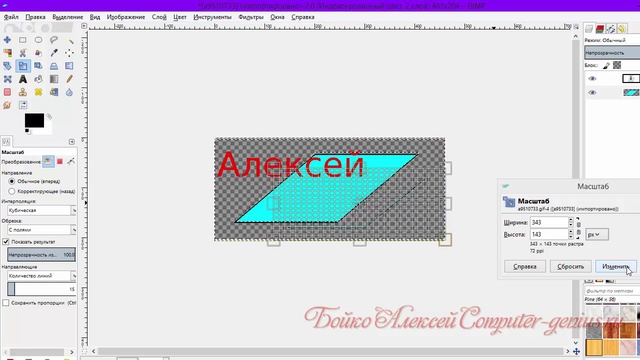Select the Bucket Fill tool
Viewport: 640px width, 360px height.
pos(38,79)
